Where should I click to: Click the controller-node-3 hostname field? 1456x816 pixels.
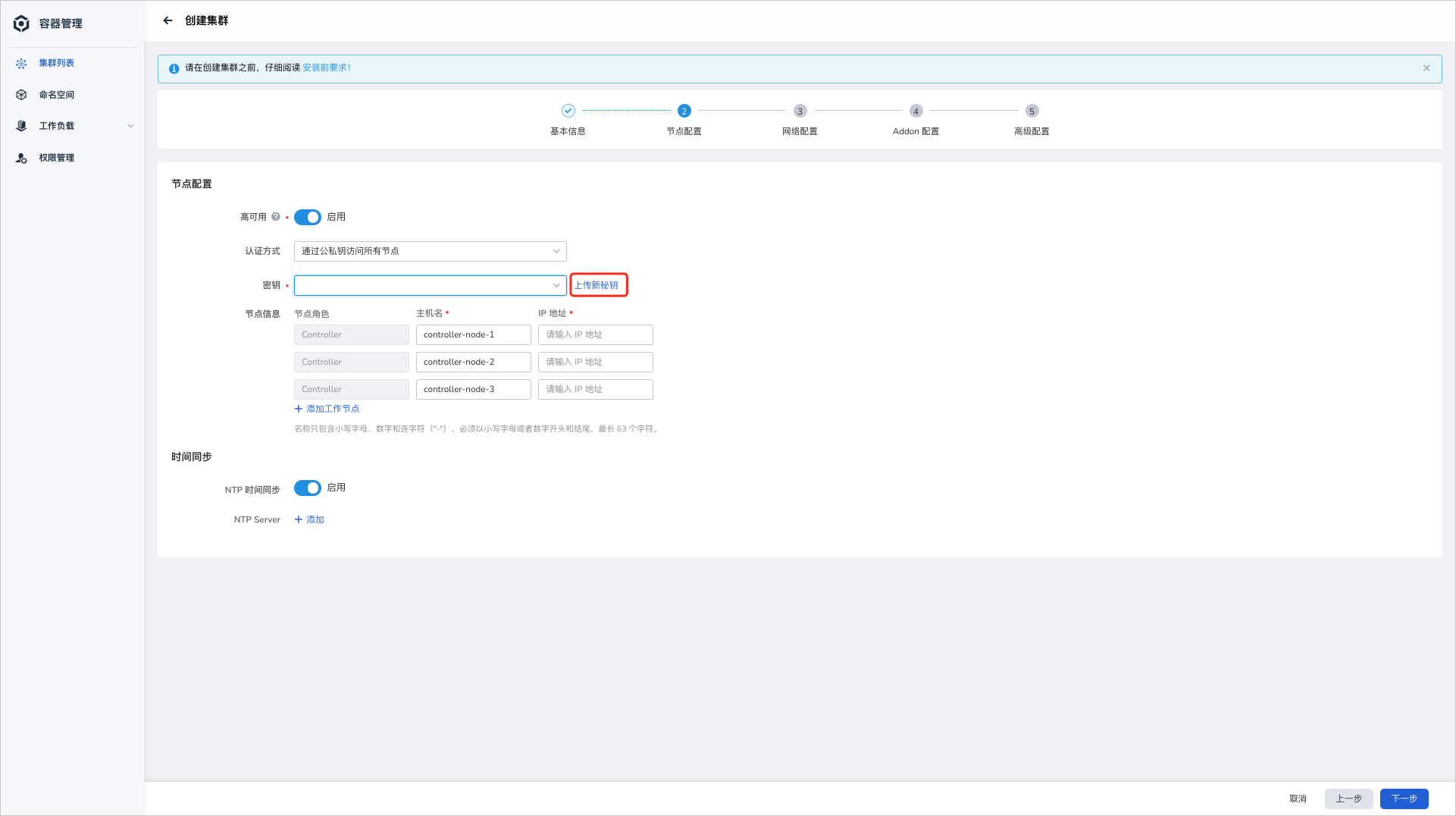(473, 389)
